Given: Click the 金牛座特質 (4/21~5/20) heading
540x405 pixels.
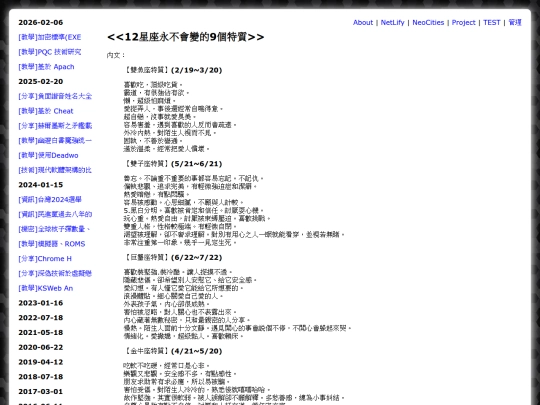Looking at the screenshot, I should click(x=173, y=351).
